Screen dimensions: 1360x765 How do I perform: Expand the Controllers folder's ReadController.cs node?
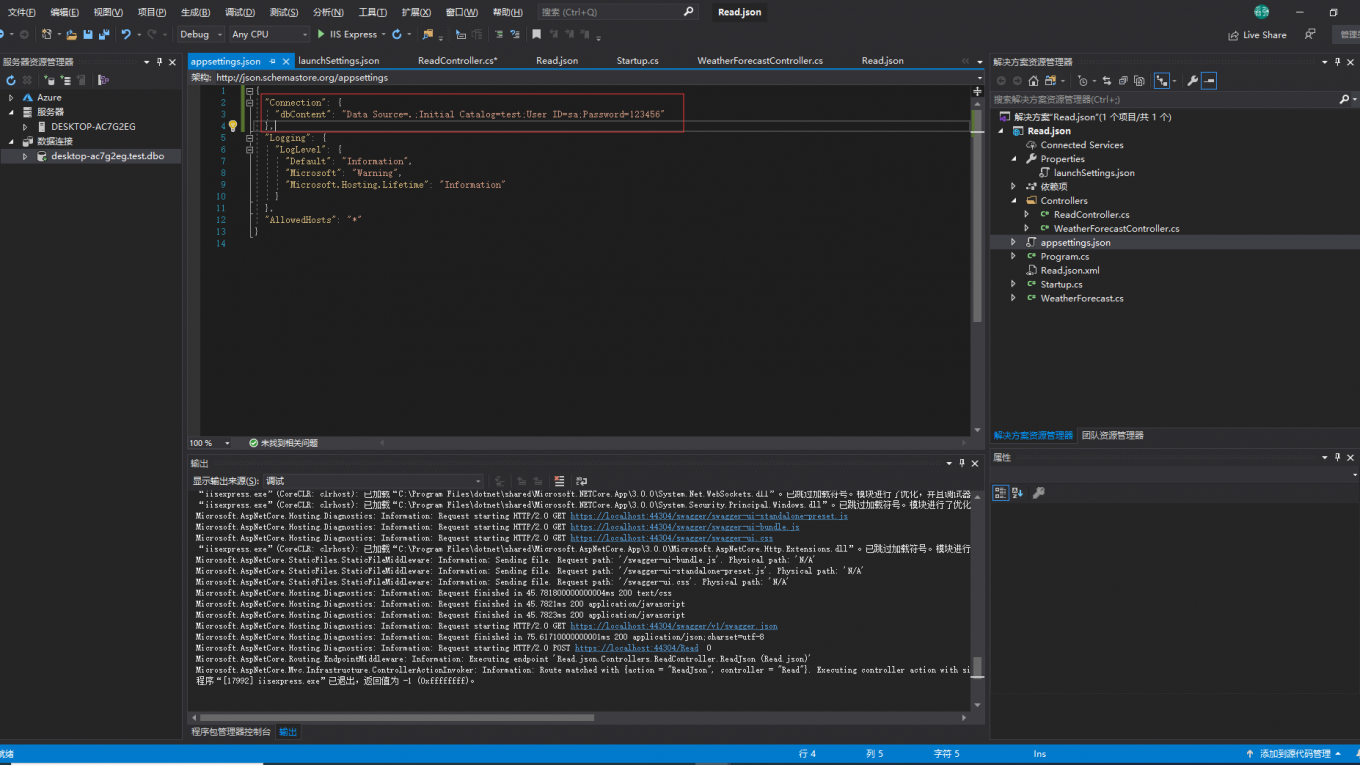click(x=1026, y=214)
